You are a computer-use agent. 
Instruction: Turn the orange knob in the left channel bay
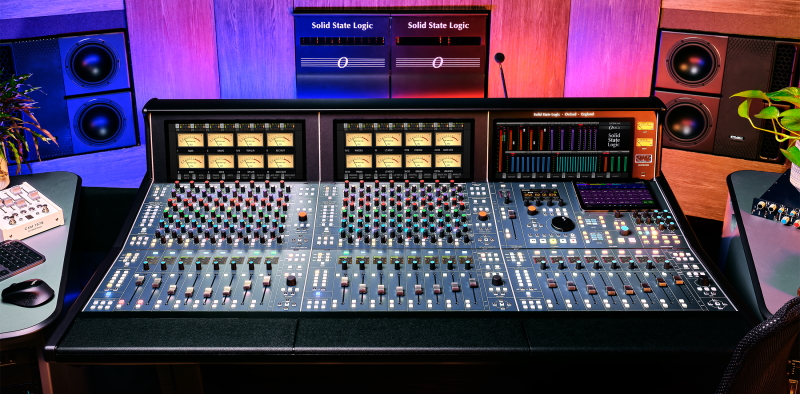pos(303,215)
